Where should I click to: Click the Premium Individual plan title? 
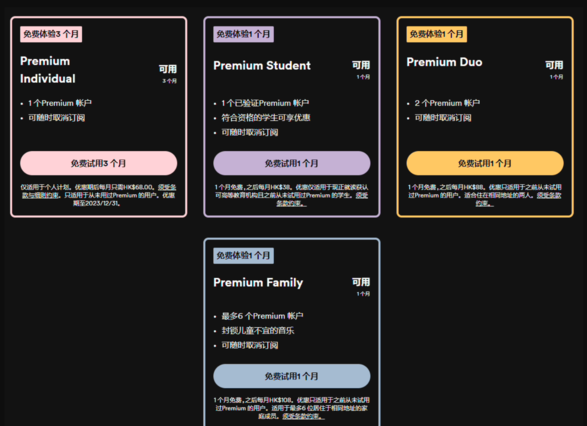(x=48, y=70)
